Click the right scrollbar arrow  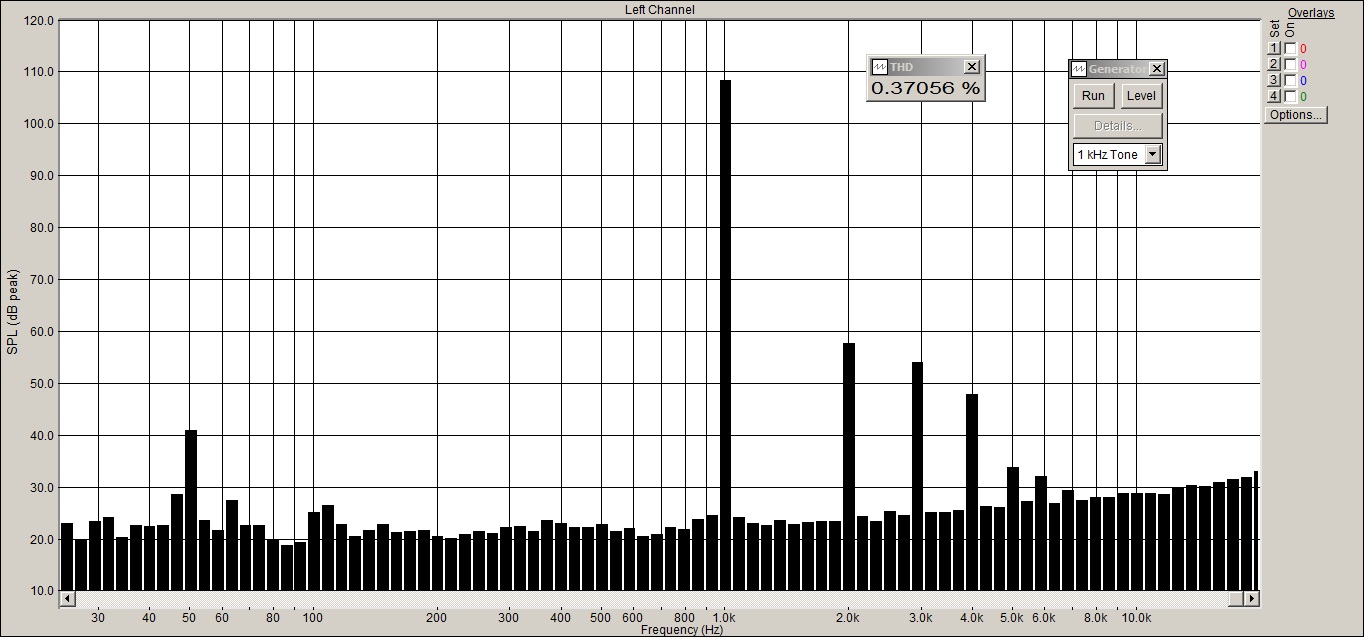point(1251,598)
